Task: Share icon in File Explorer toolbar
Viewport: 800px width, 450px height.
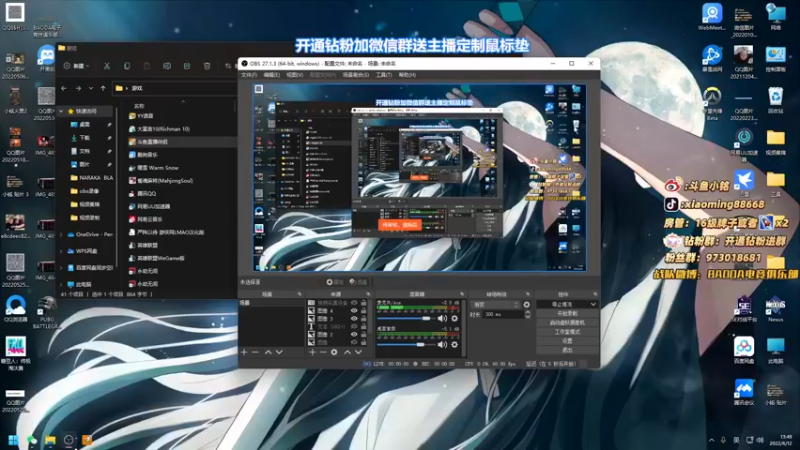Action: pos(187,66)
